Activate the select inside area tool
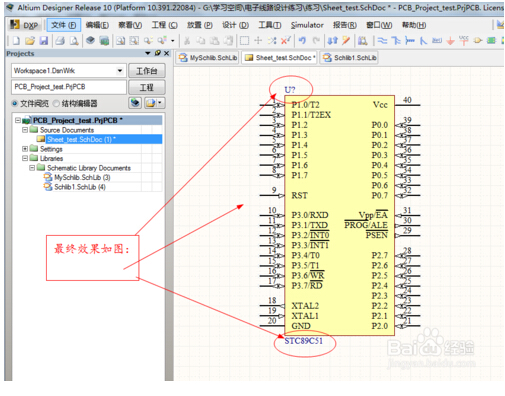The width and height of the screenshot is (505, 396). (x=244, y=41)
